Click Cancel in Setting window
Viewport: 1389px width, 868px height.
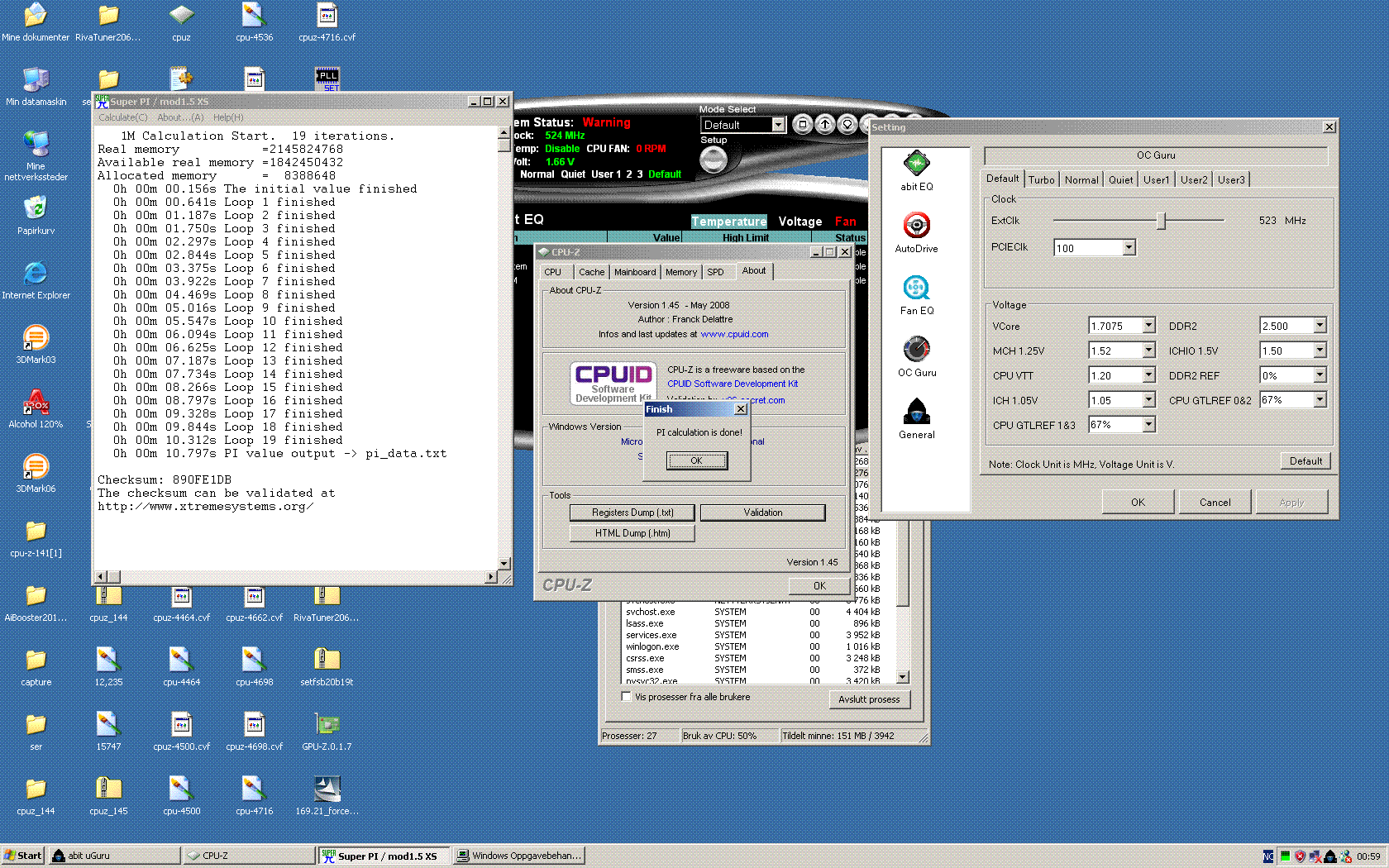1215,502
